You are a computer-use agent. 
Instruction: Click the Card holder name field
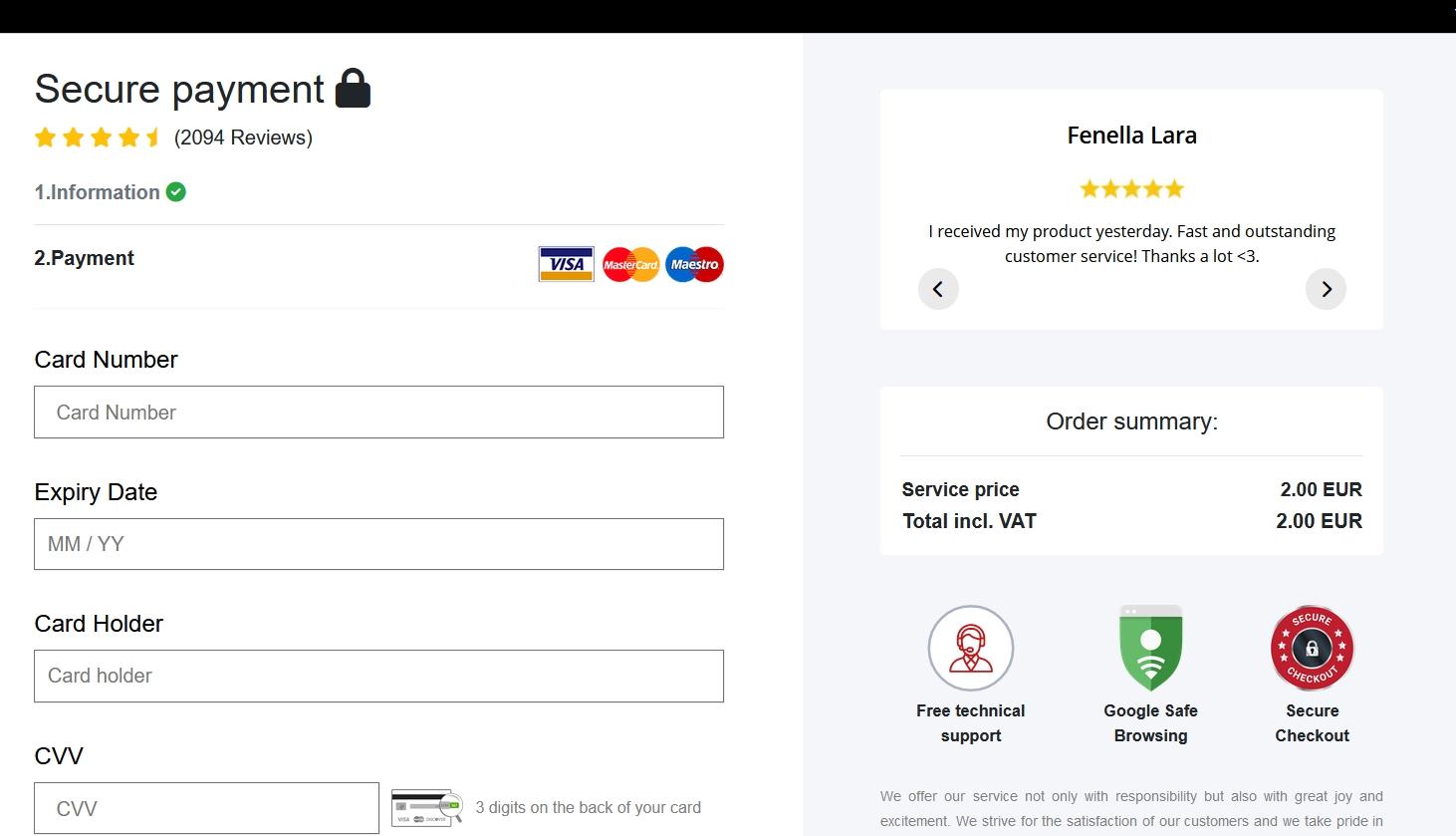[378, 677]
